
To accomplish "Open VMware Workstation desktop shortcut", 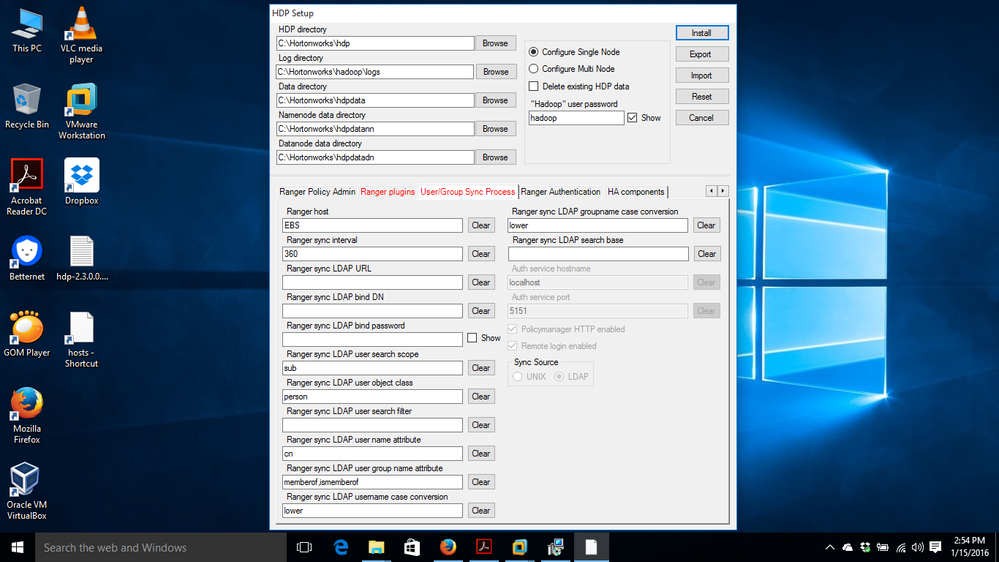I will coord(81,102).
